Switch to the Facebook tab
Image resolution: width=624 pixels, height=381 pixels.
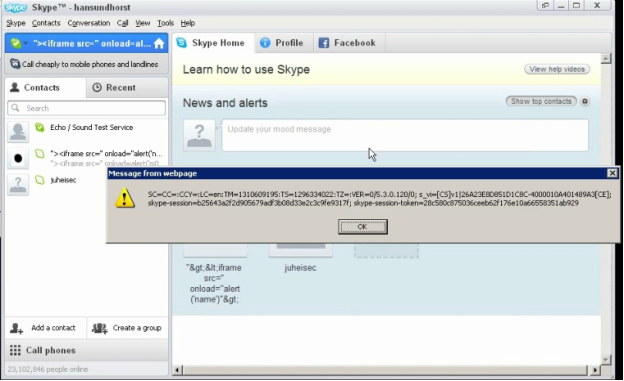click(349, 43)
